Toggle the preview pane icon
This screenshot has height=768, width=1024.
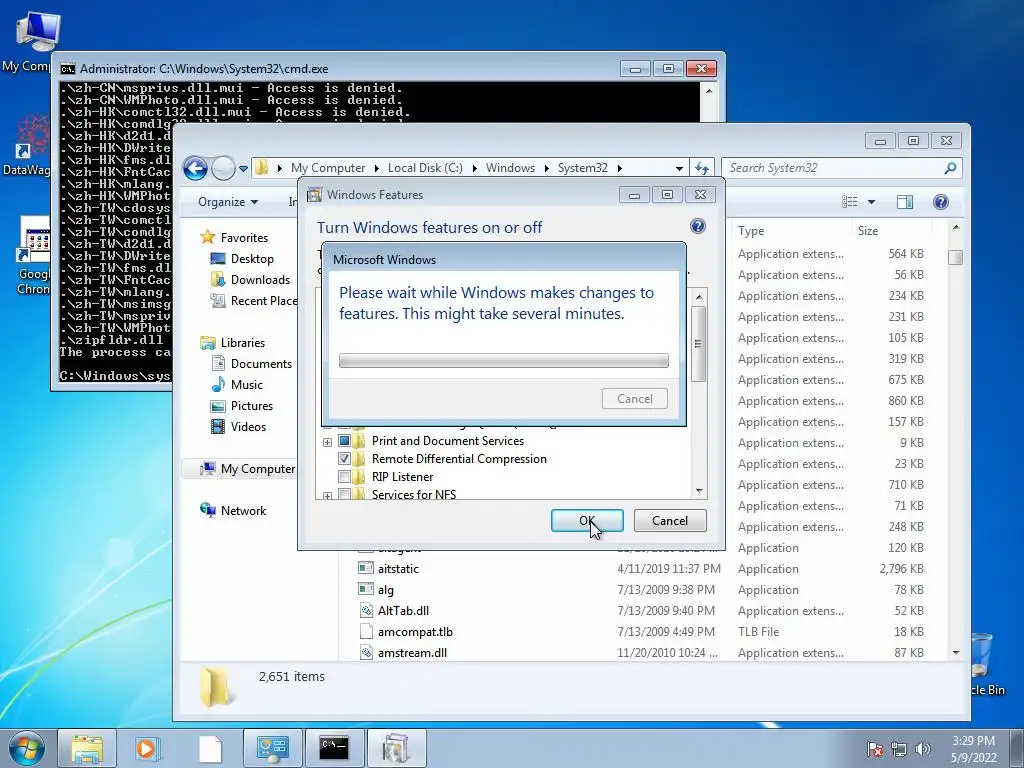click(x=905, y=202)
